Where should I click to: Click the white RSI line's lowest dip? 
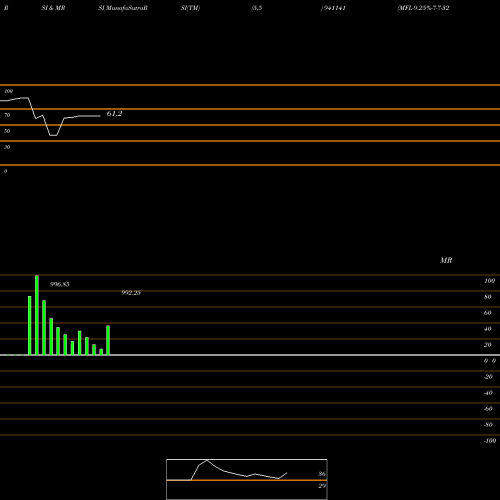pos(53,135)
